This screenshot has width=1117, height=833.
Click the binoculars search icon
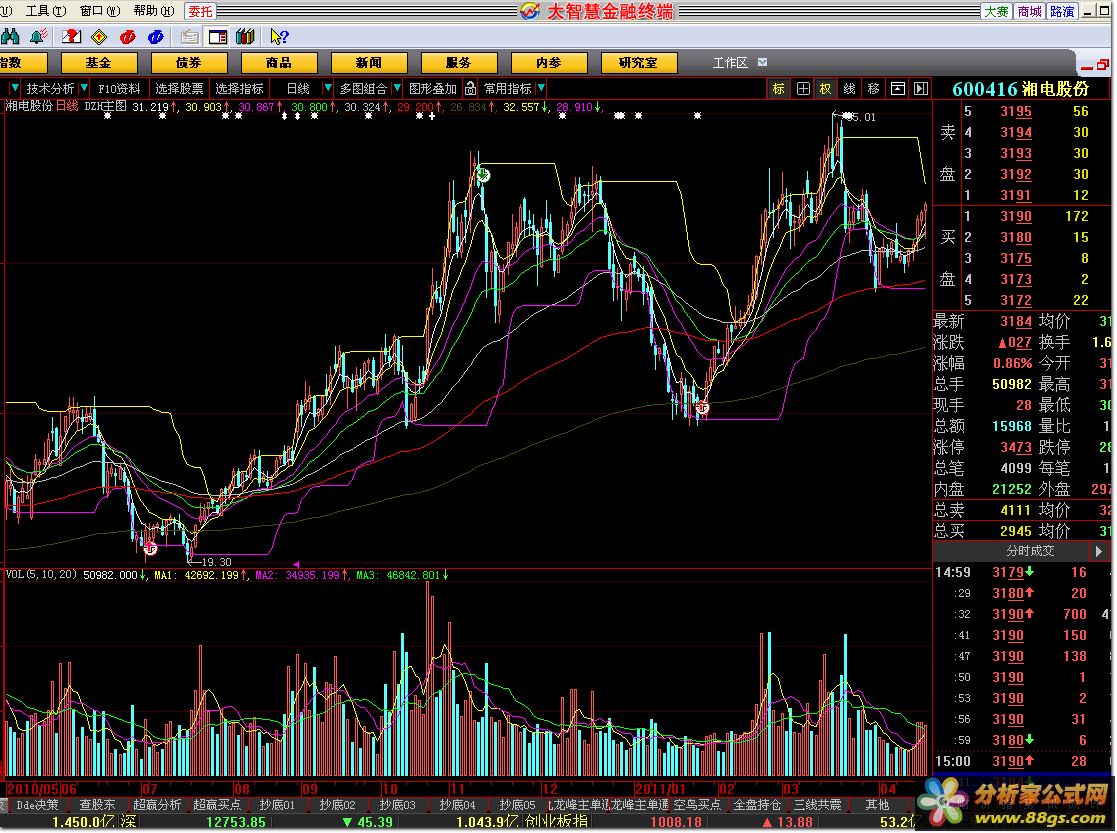10,36
